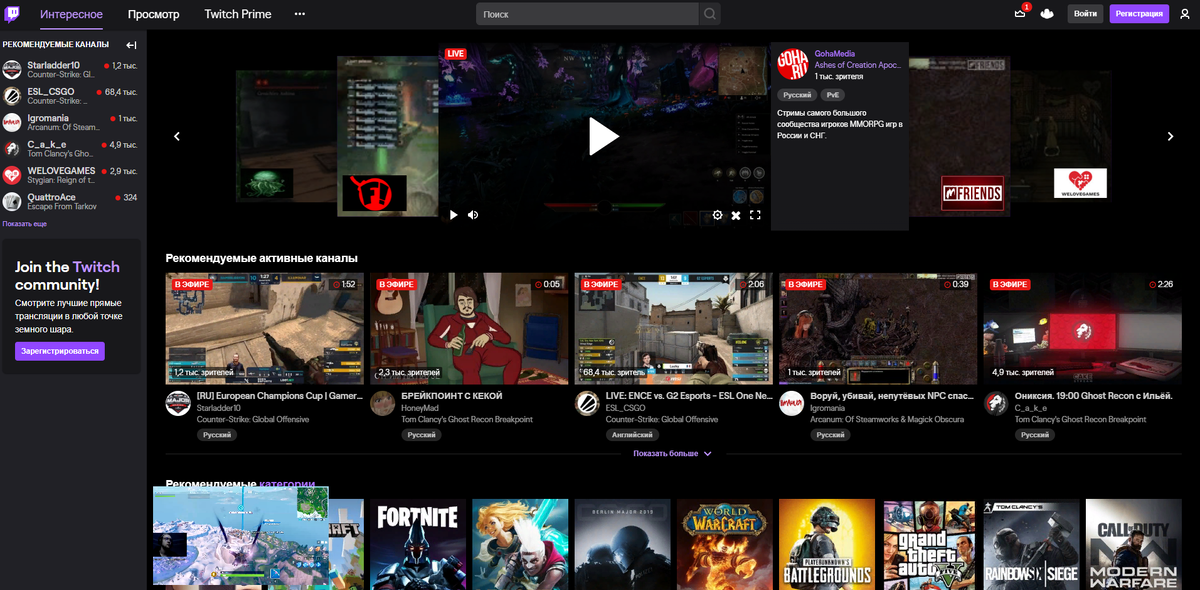This screenshot has width=1200, height=590.
Task: Open Twitch Prime tab
Action: (x=238, y=15)
